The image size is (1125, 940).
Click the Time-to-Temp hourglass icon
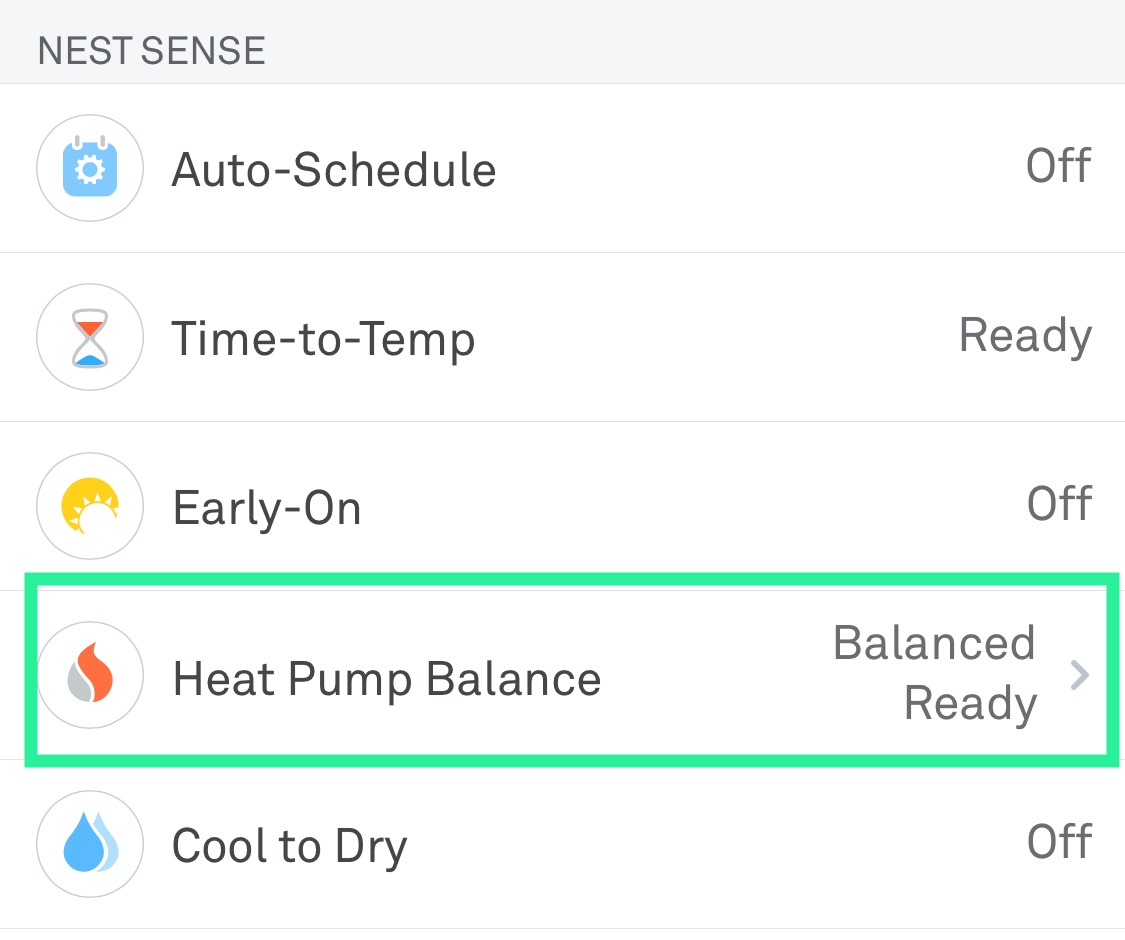tap(90, 337)
